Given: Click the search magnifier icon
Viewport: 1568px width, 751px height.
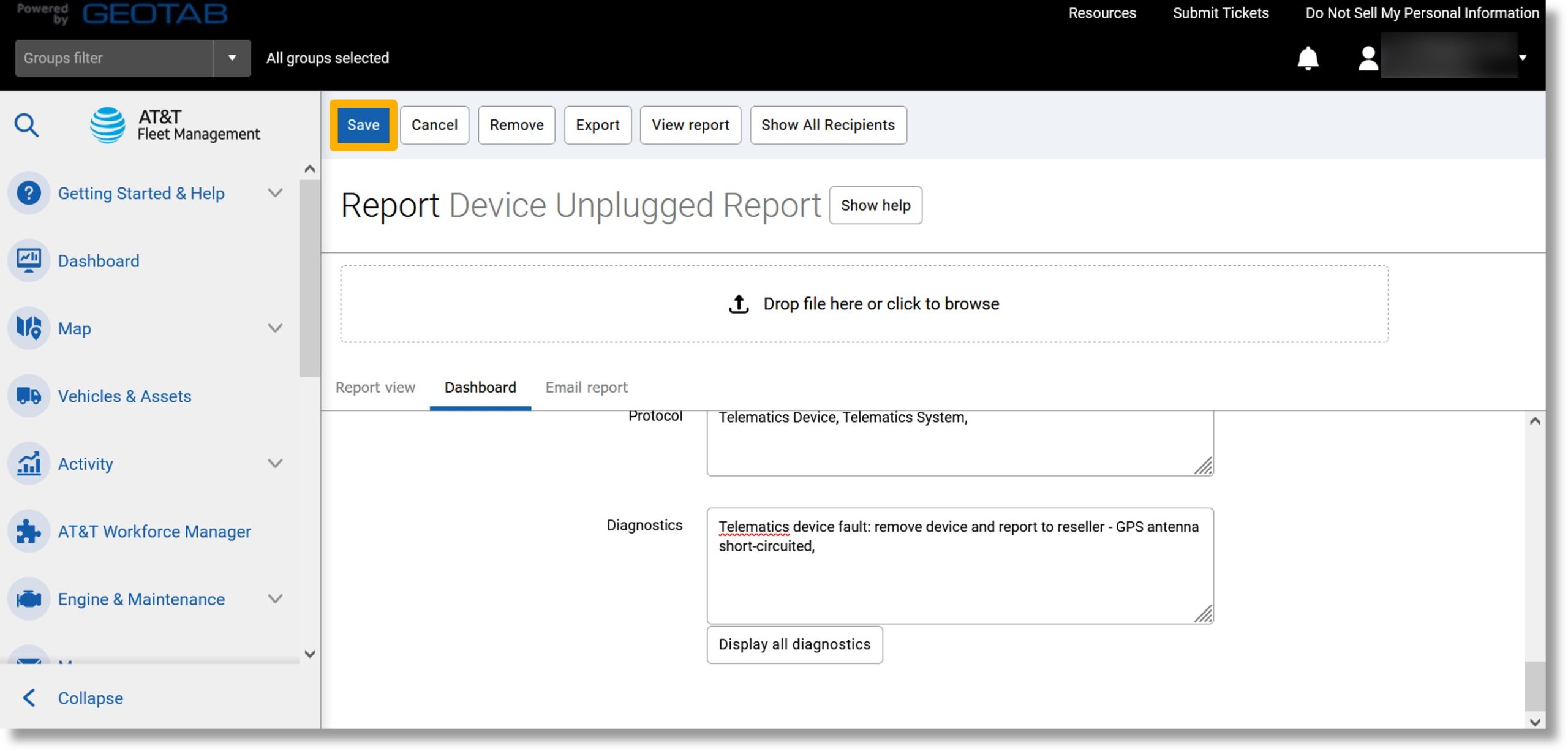Looking at the screenshot, I should coord(27,124).
